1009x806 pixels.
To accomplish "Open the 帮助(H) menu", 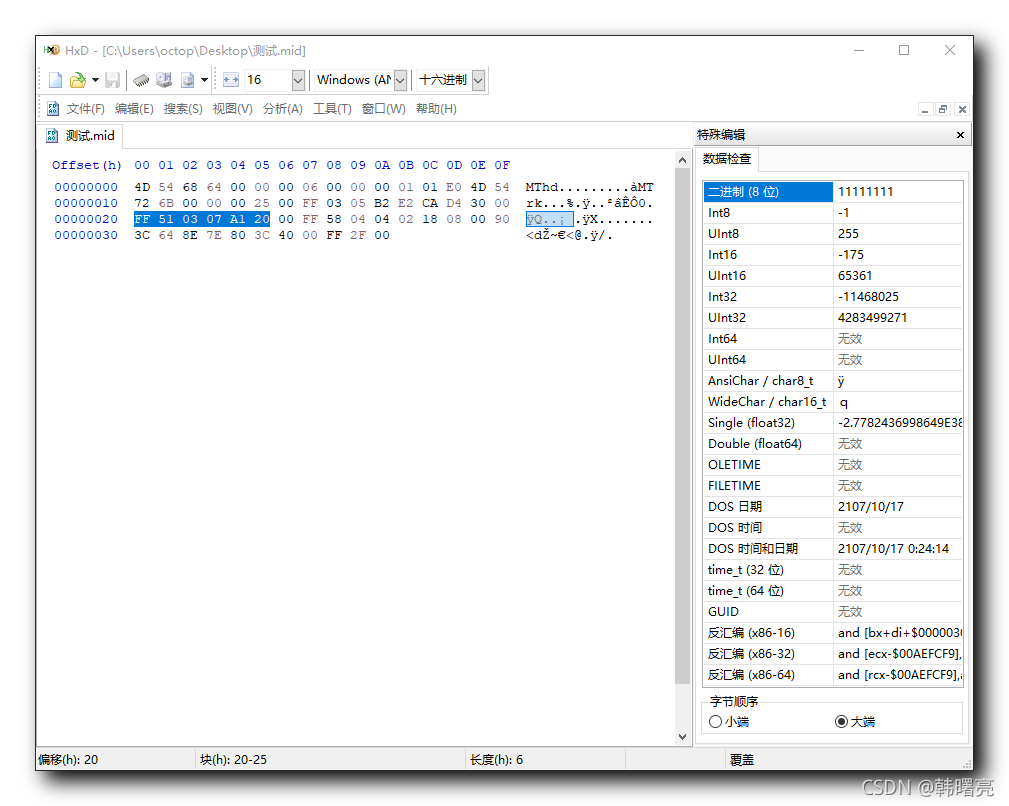I will point(436,109).
